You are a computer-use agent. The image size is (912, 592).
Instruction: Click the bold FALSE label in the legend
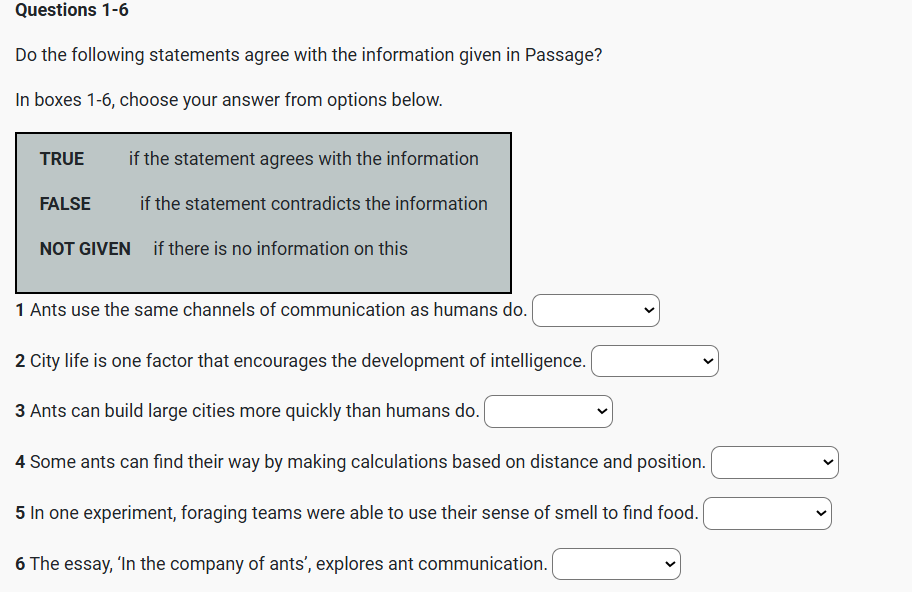click(x=65, y=204)
